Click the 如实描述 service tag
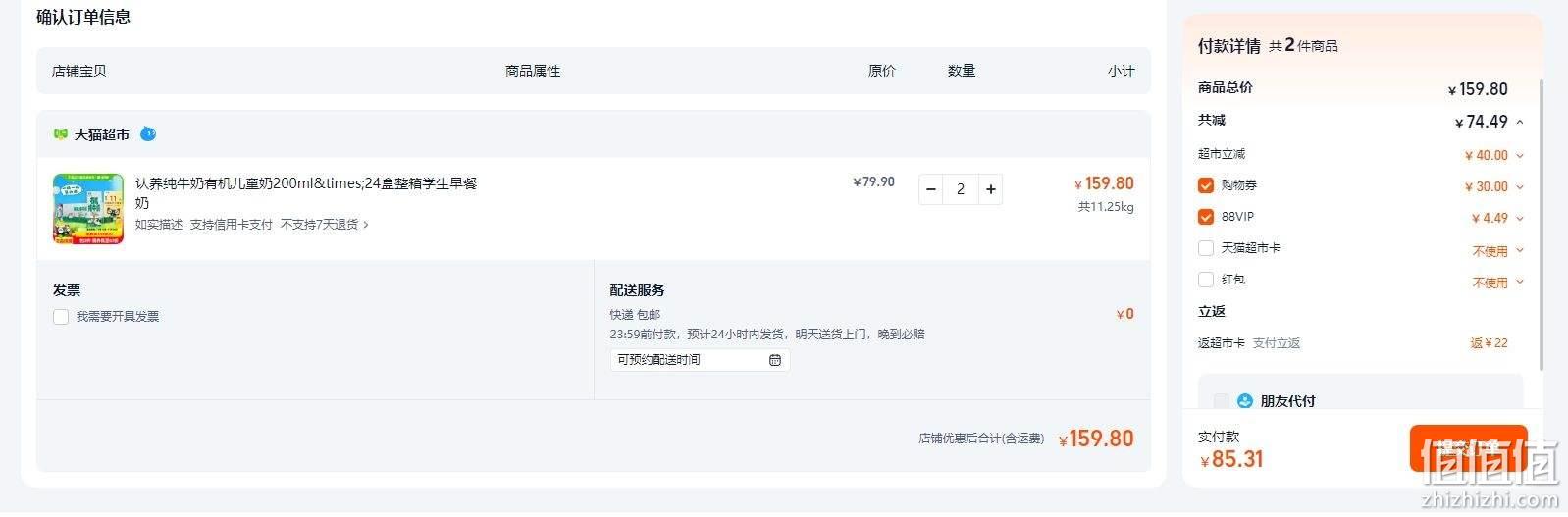The image size is (1568, 517). point(159,225)
